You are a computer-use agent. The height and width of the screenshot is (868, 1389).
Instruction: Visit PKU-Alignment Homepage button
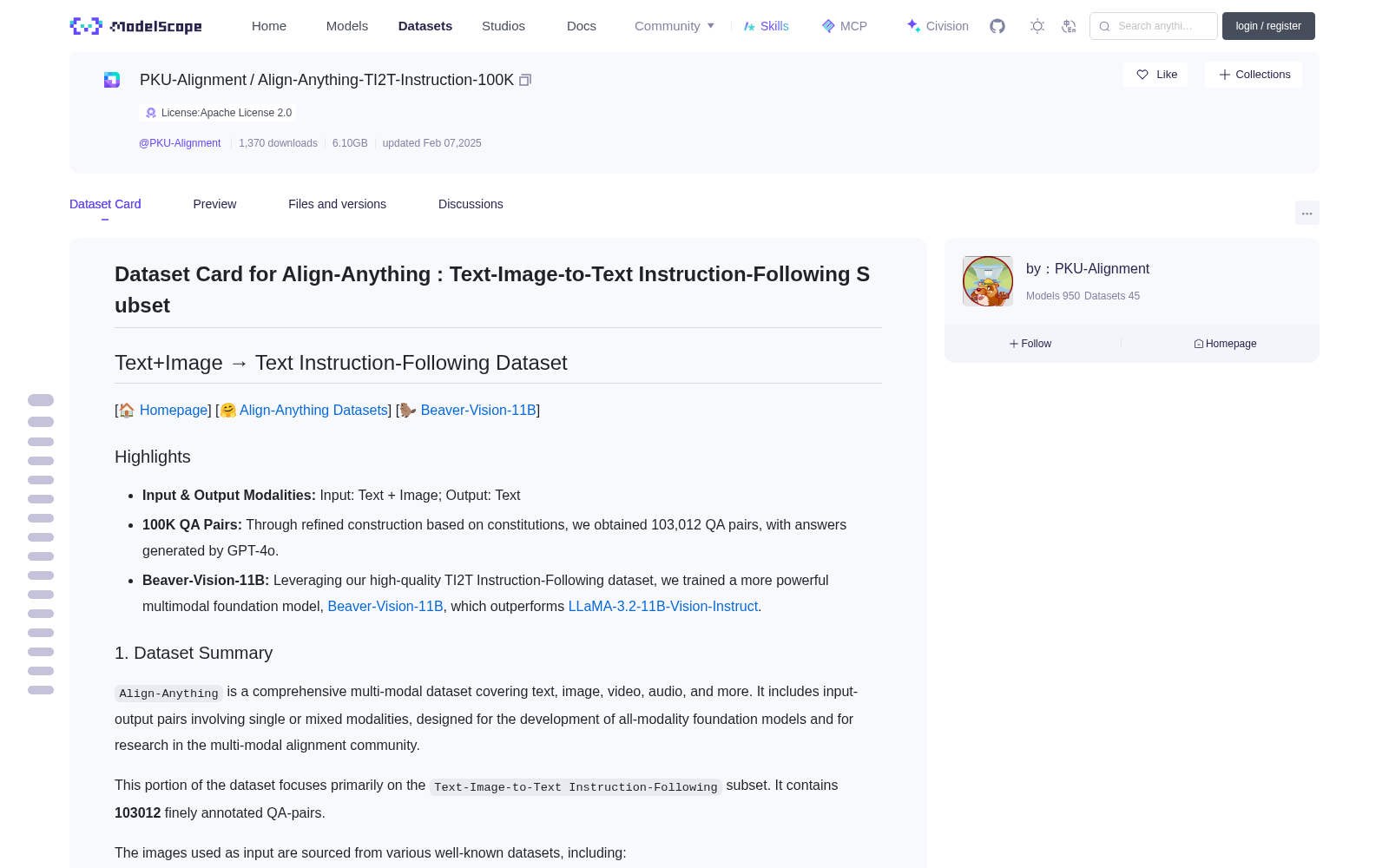tap(1225, 344)
